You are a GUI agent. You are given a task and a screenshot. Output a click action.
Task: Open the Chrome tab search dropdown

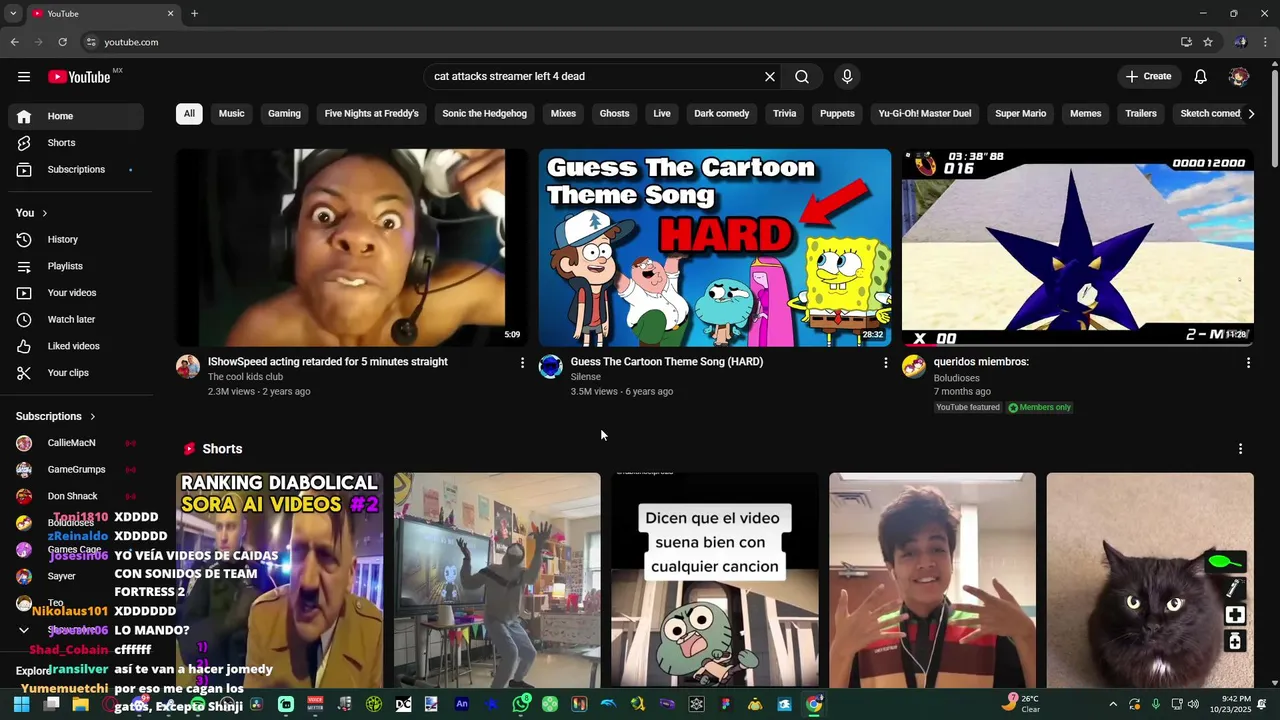13,13
